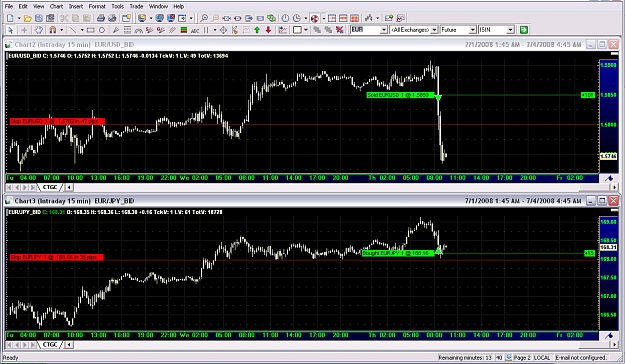Click the parallel channel lines tool
625x364 pixels.
[173, 30]
